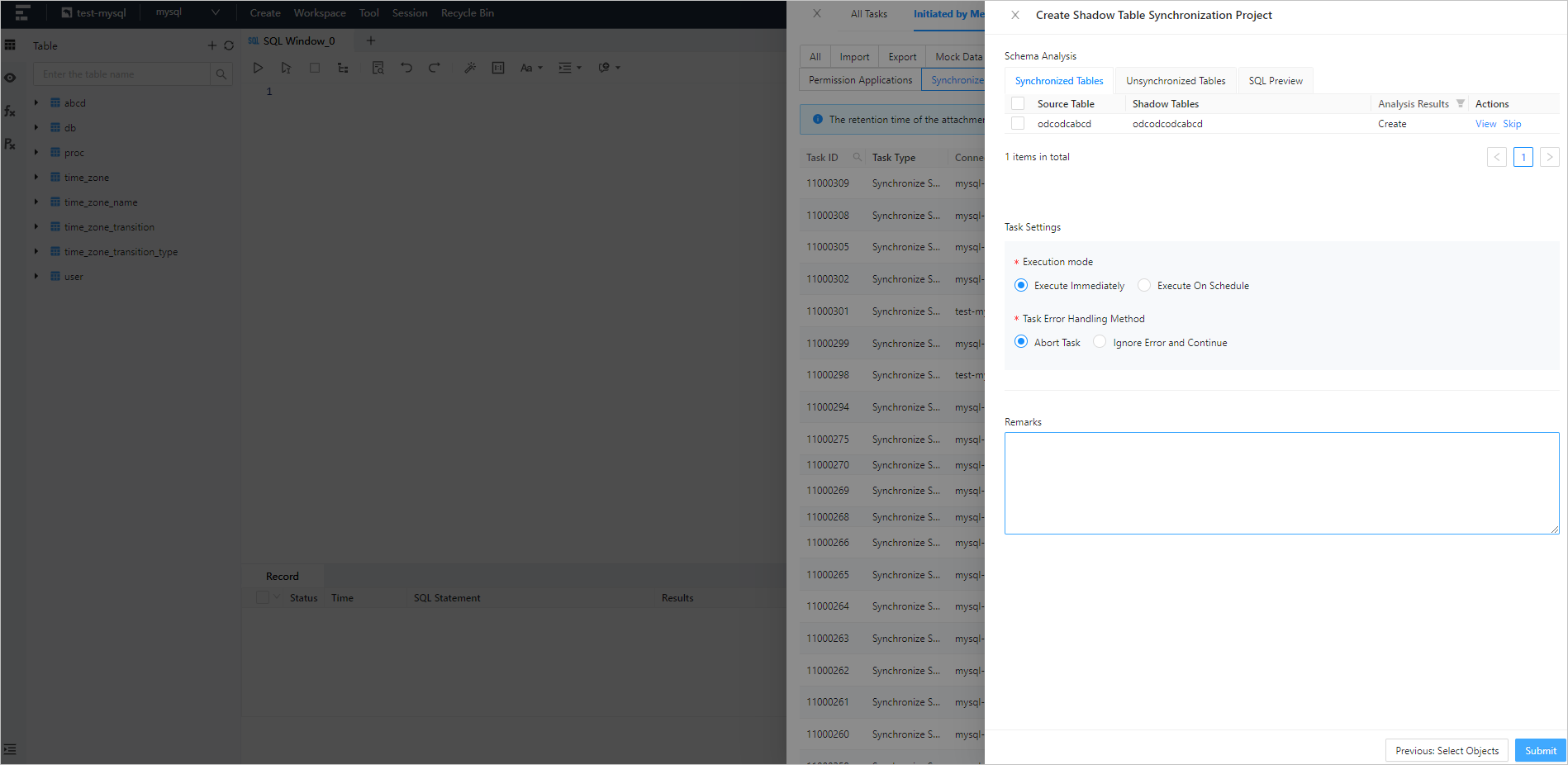This screenshot has height=765, width=1568.
Task: Click the redo icon in SQL toolbar
Action: click(434, 68)
